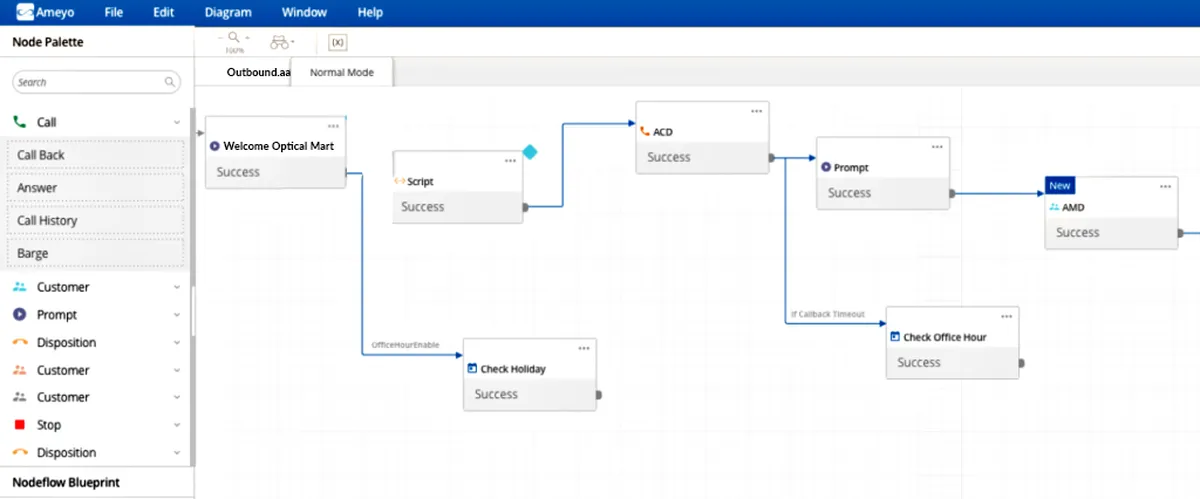
Task: Click the Check Office Hour output port
Action: pos(1021,363)
